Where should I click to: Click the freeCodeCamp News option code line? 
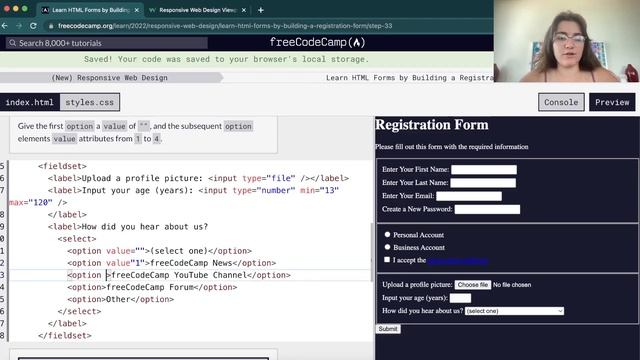171,263
